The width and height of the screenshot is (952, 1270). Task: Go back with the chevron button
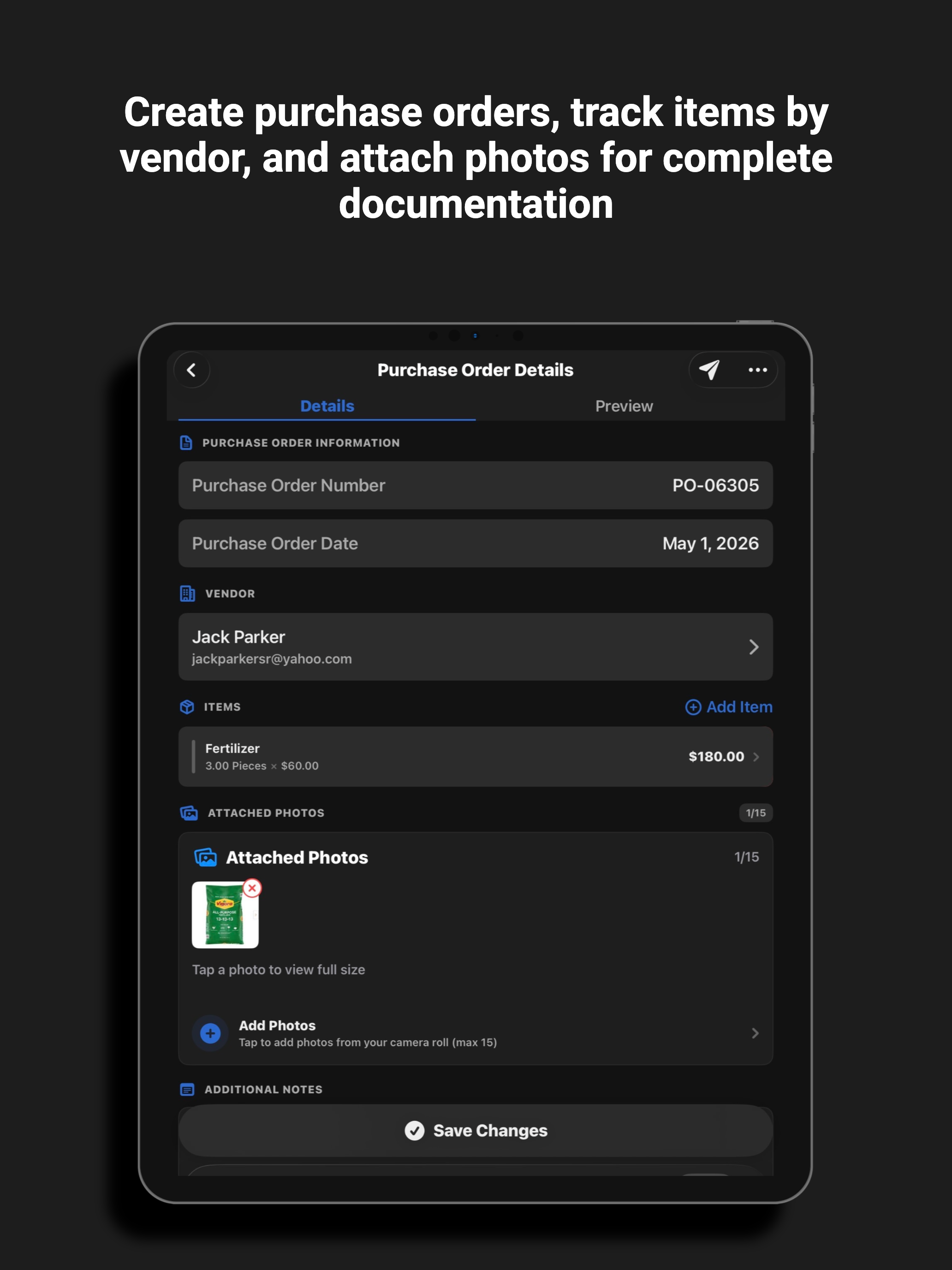192,370
